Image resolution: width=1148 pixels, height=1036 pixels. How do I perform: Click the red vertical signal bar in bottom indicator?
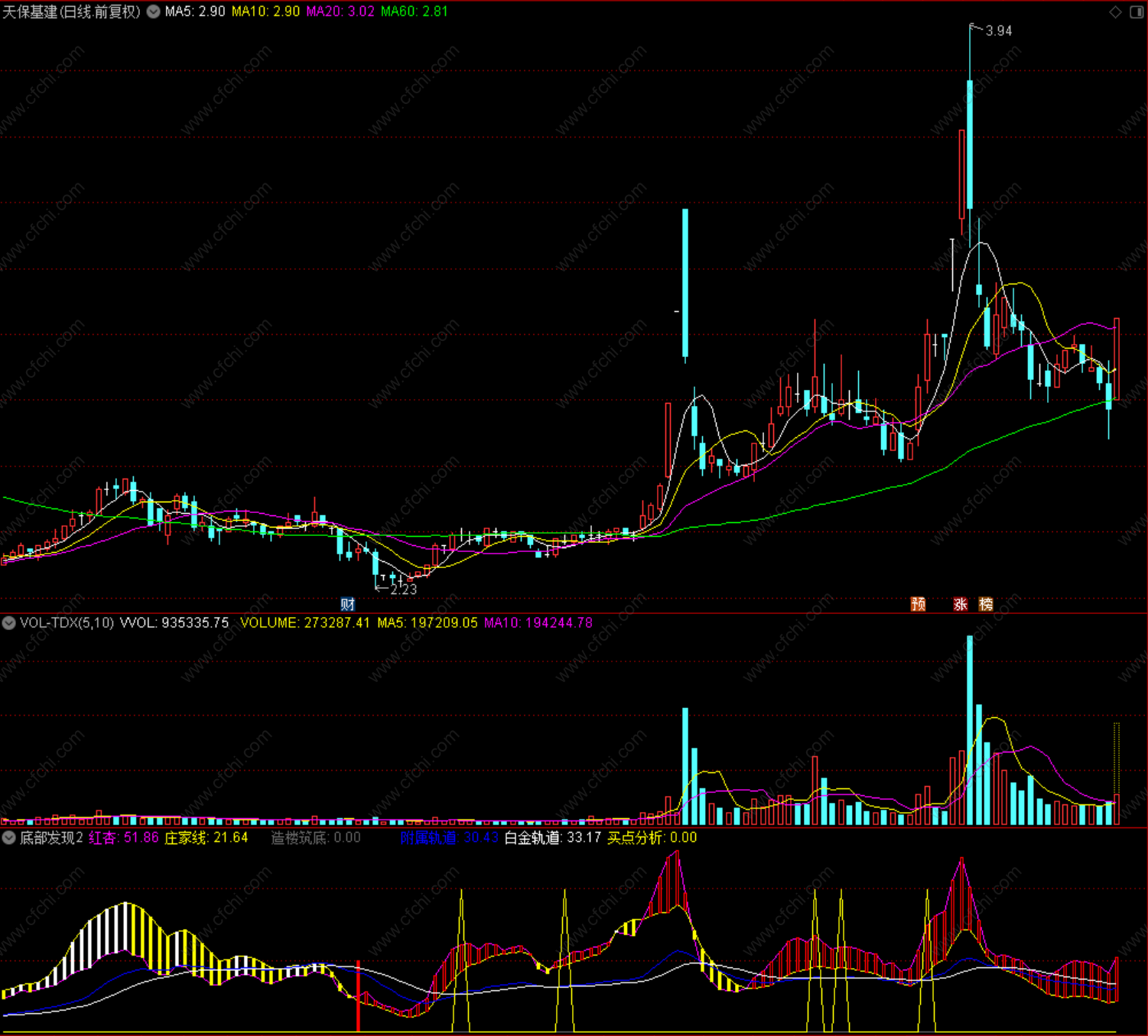[x=358, y=996]
